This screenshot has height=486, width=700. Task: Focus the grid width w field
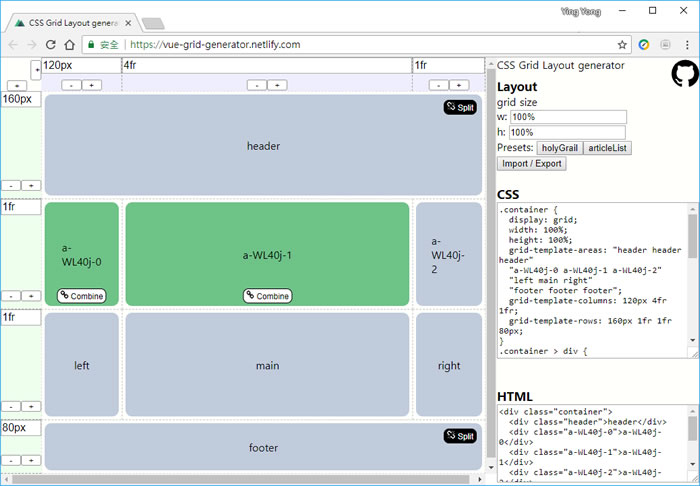pyautogui.click(x=568, y=117)
